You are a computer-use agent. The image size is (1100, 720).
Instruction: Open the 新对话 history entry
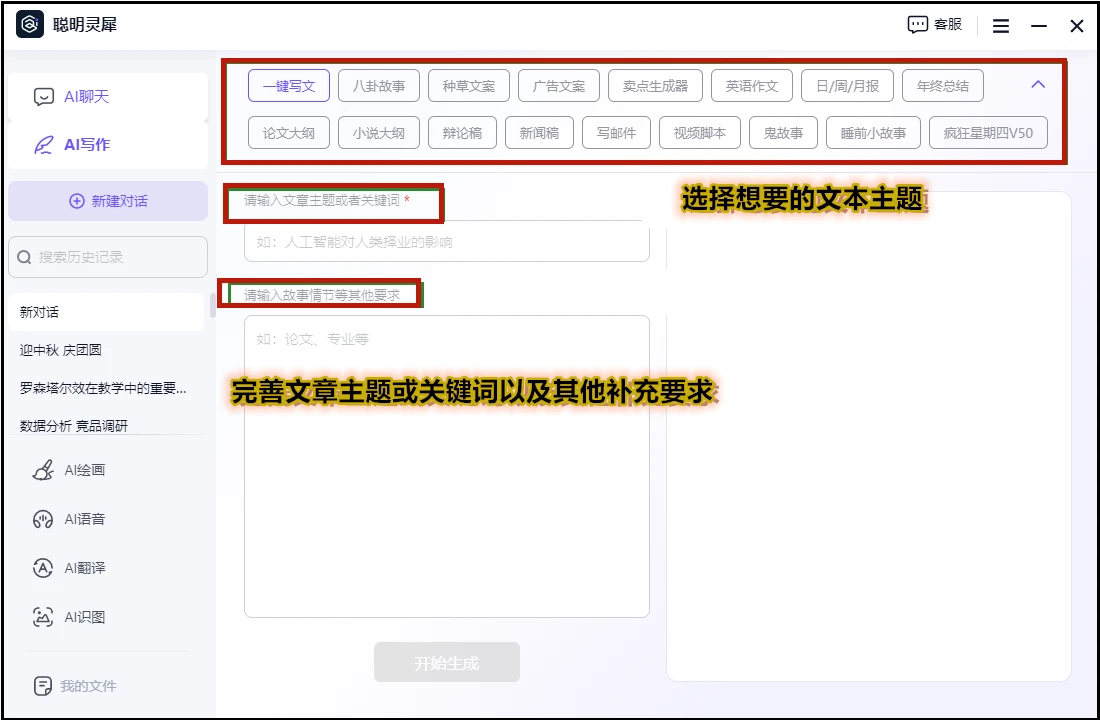(107, 312)
